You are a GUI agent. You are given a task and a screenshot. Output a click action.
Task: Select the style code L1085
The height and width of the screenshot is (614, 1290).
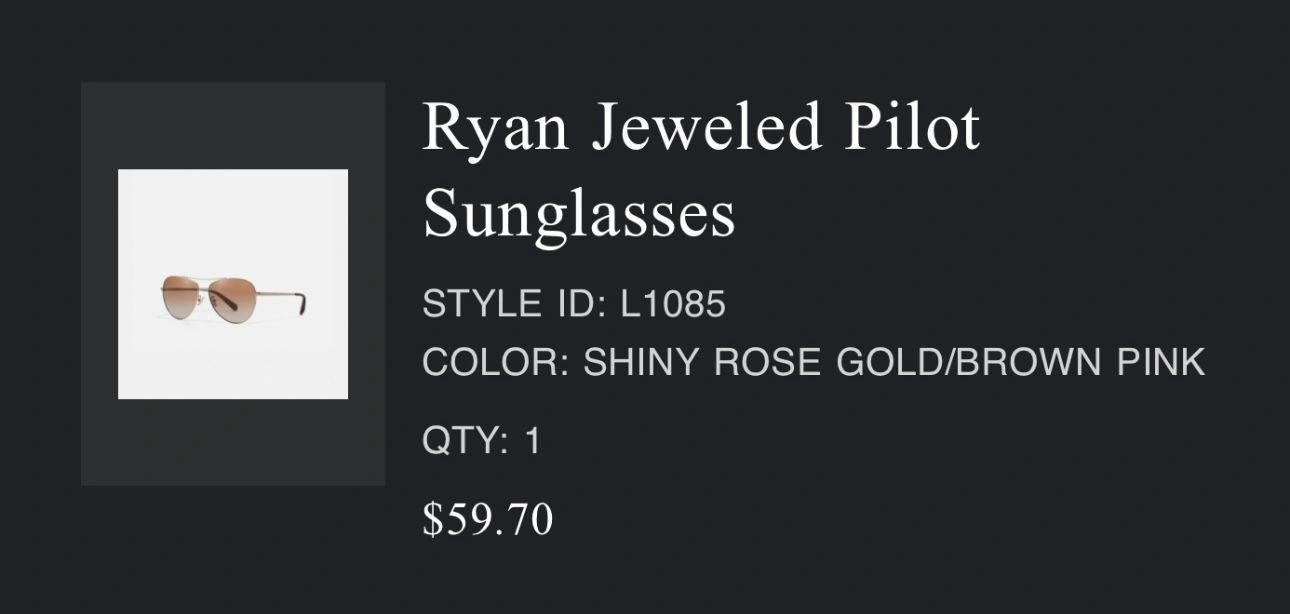tap(673, 304)
